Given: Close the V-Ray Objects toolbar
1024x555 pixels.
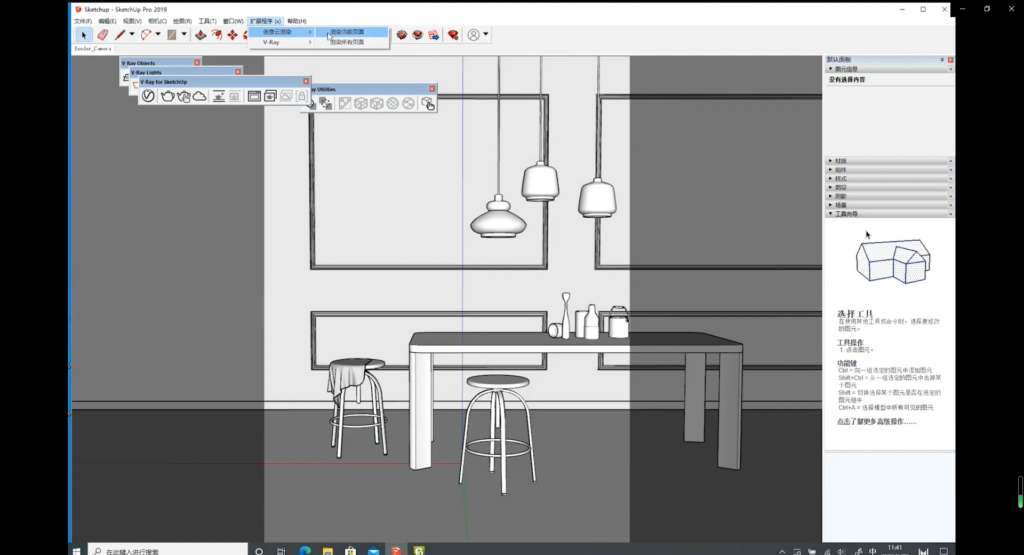Looking at the screenshot, I should pyautogui.click(x=197, y=63).
